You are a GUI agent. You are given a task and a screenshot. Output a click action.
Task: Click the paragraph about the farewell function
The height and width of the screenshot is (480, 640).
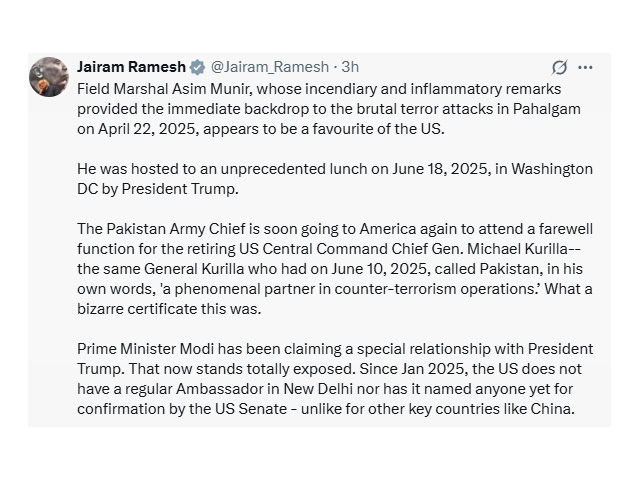(x=335, y=269)
